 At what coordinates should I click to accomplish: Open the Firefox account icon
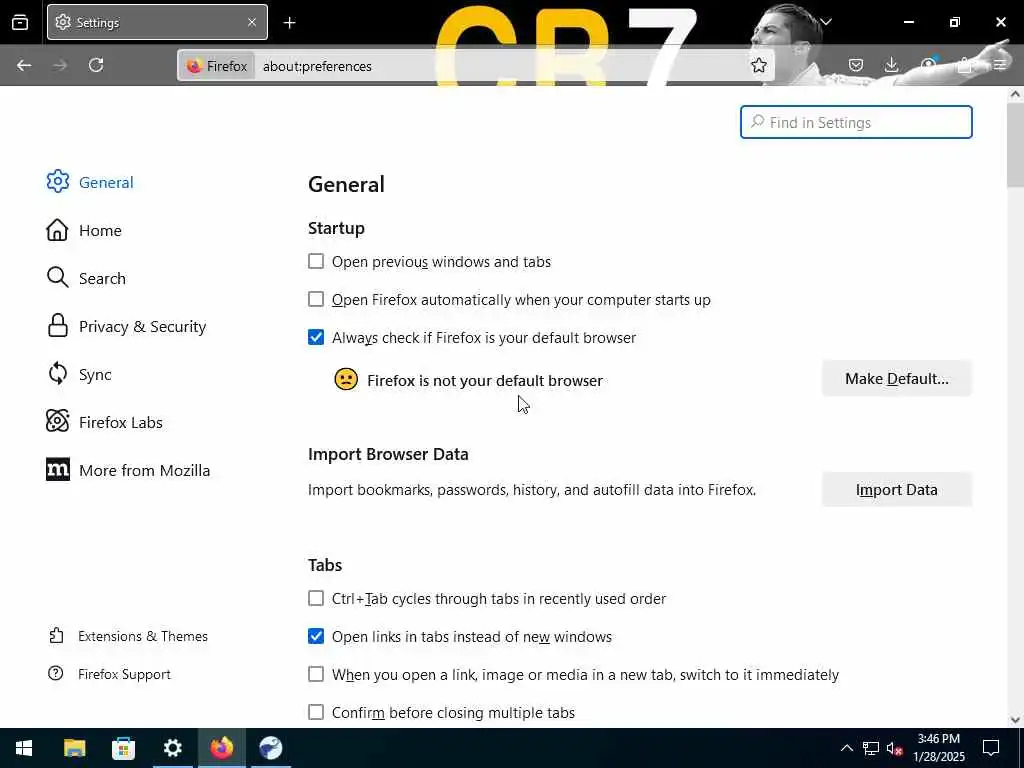(x=928, y=65)
